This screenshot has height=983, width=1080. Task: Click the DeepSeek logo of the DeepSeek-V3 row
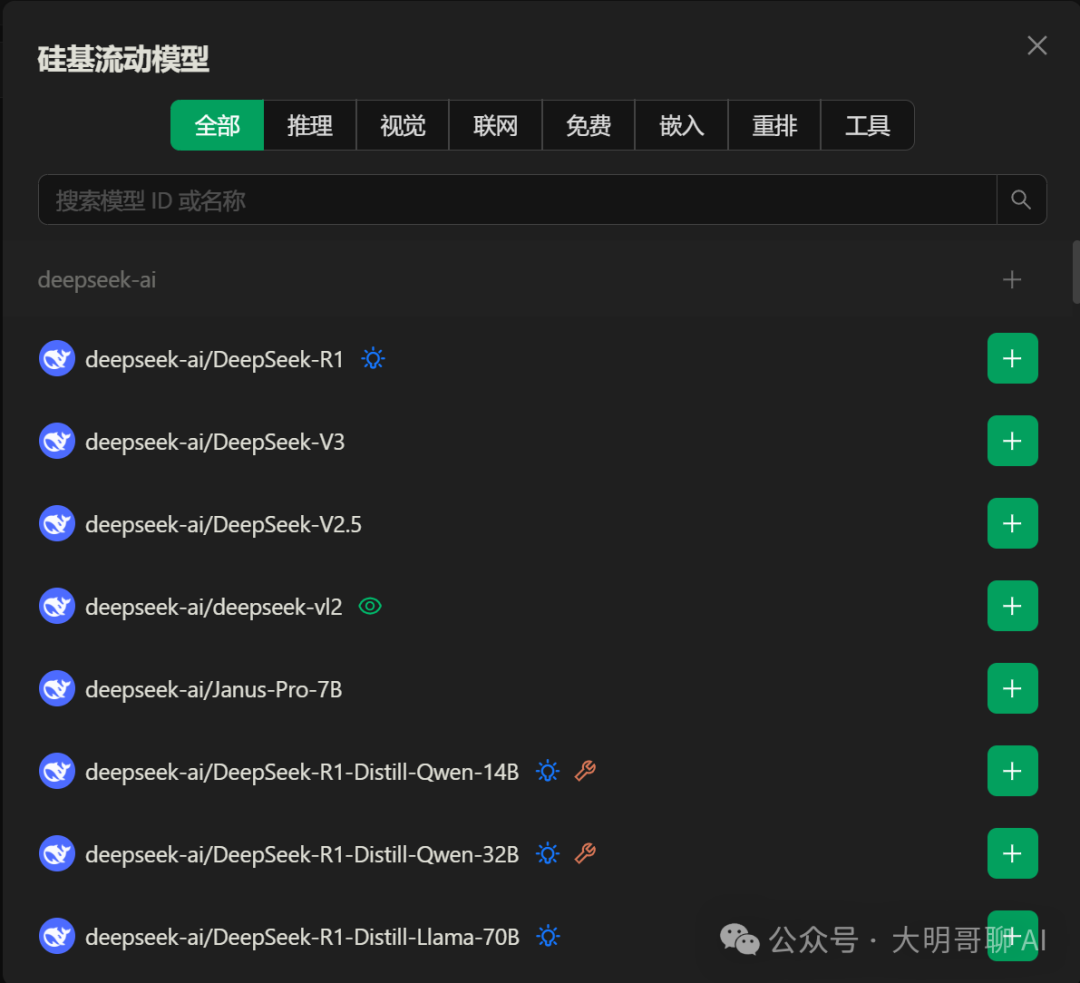56,441
